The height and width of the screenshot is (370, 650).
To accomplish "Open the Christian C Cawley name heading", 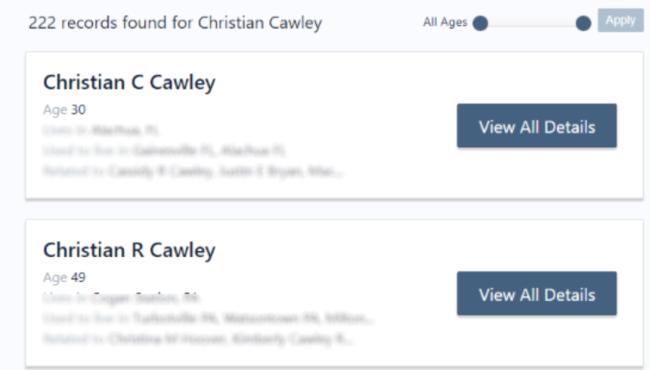I will coord(129,82).
